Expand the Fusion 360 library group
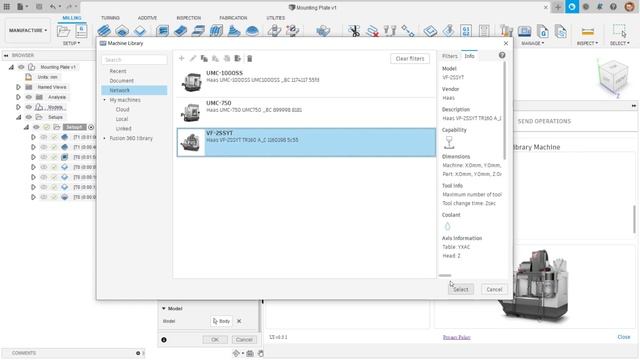640x360 pixels. point(104,138)
